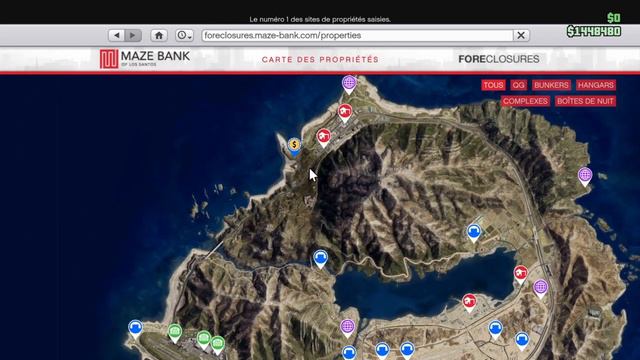Select the purple globe marker southwest of the lake

pyautogui.click(x=347, y=328)
